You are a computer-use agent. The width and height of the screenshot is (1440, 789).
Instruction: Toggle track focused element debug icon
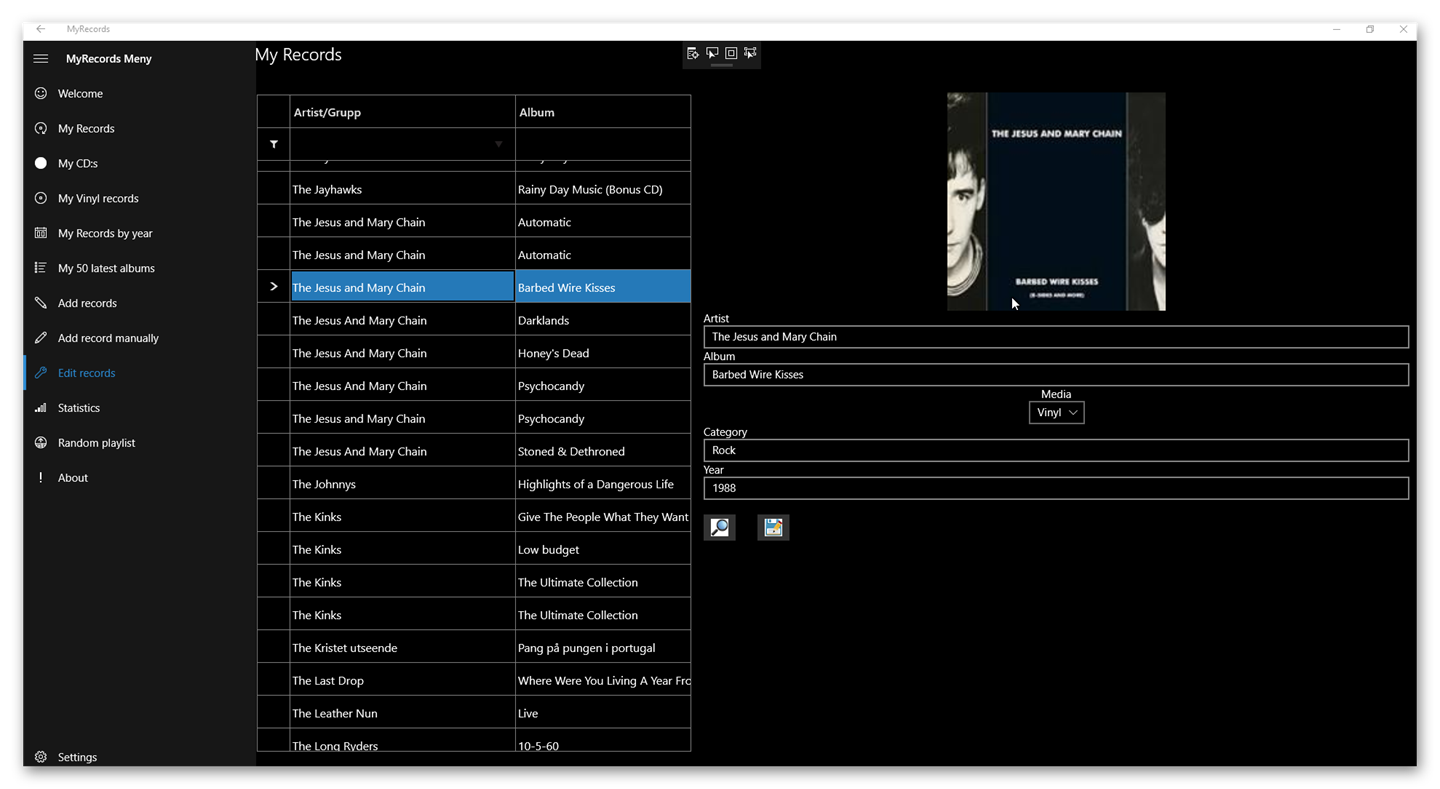click(750, 53)
